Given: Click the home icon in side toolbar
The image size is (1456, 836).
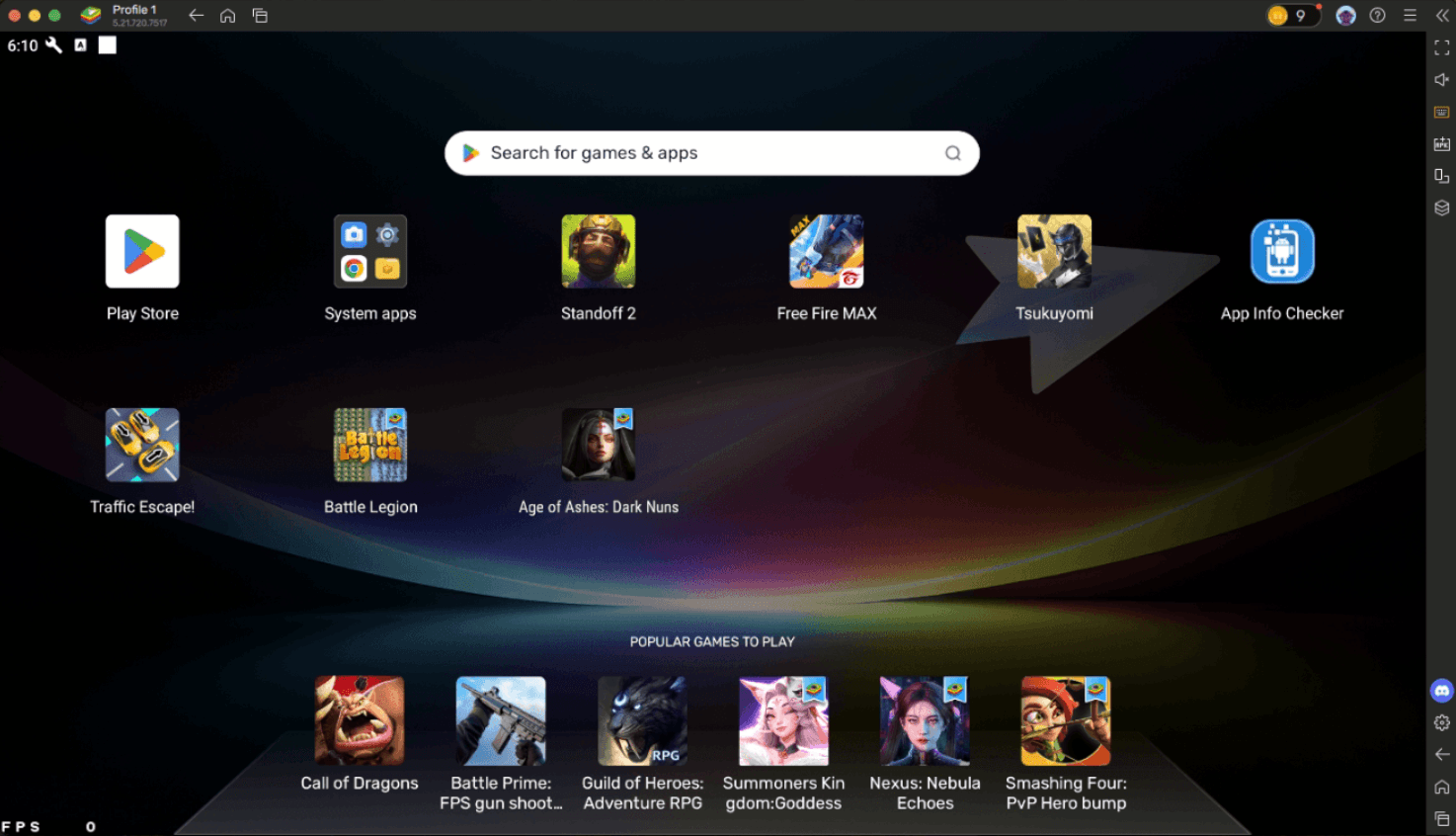Looking at the screenshot, I should [x=1442, y=787].
